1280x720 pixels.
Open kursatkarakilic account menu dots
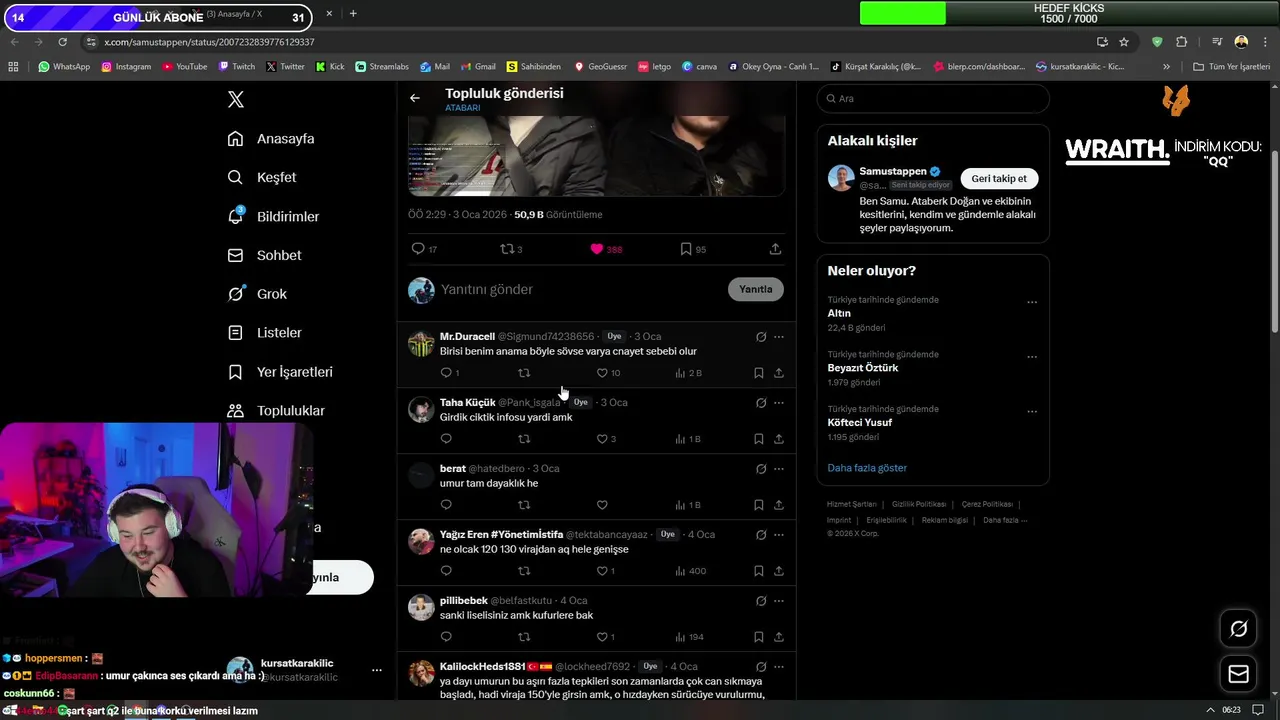click(377, 670)
